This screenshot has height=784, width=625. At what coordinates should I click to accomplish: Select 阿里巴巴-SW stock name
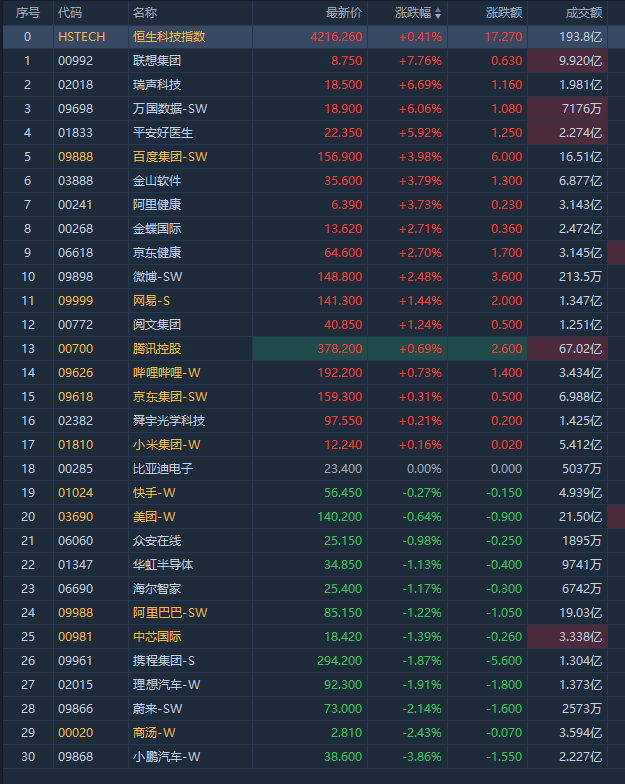(170, 612)
